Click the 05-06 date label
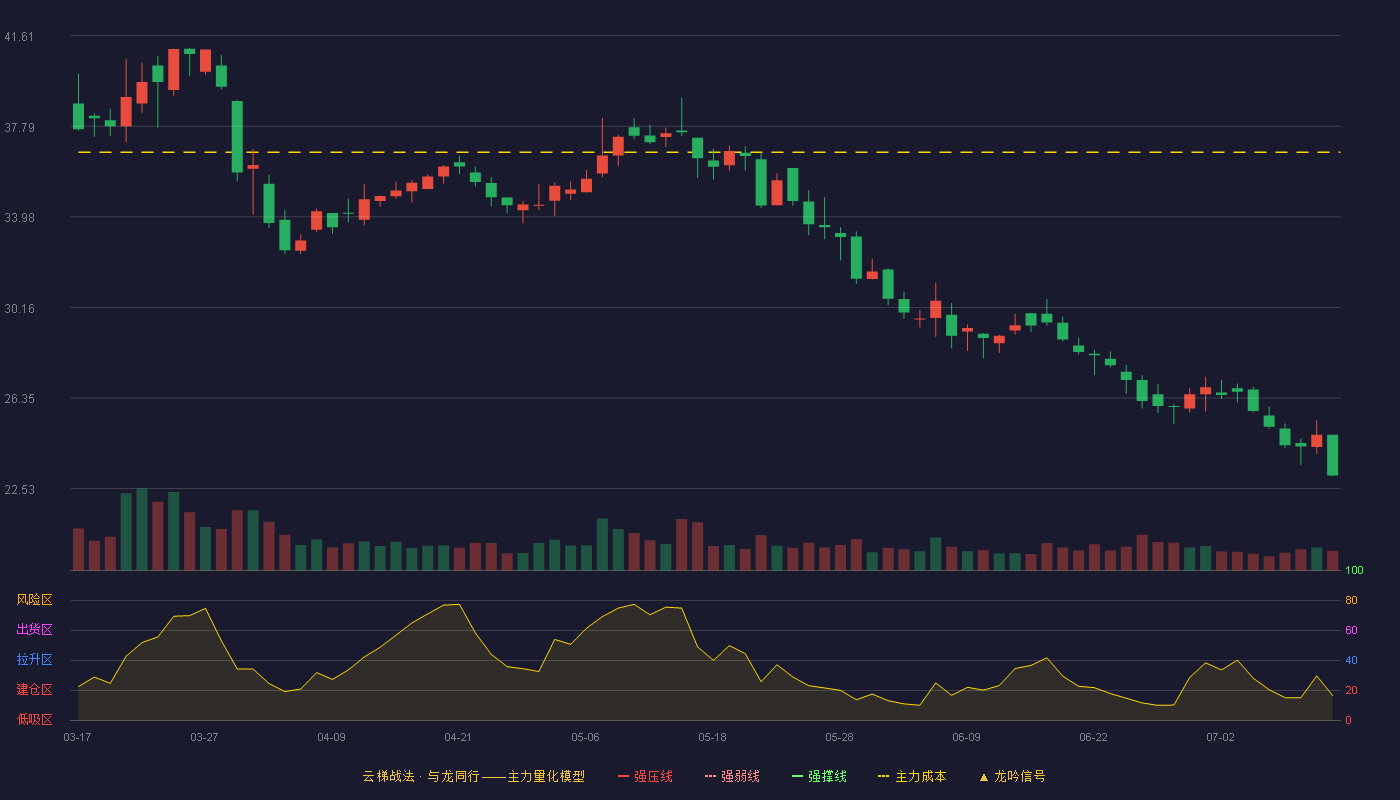The height and width of the screenshot is (800, 1400). pos(585,737)
